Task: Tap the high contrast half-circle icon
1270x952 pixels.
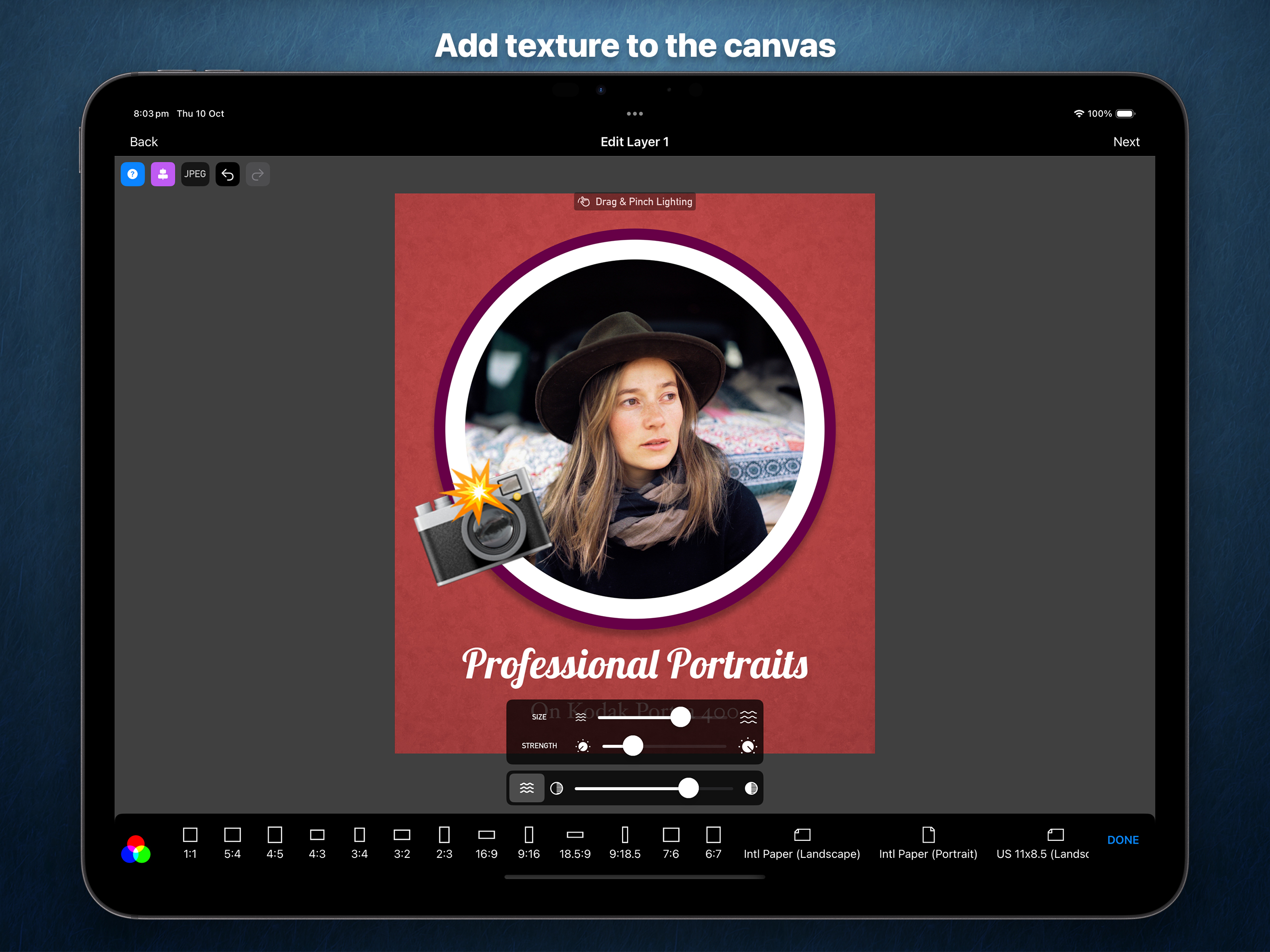Action: (x=751, y=788)
